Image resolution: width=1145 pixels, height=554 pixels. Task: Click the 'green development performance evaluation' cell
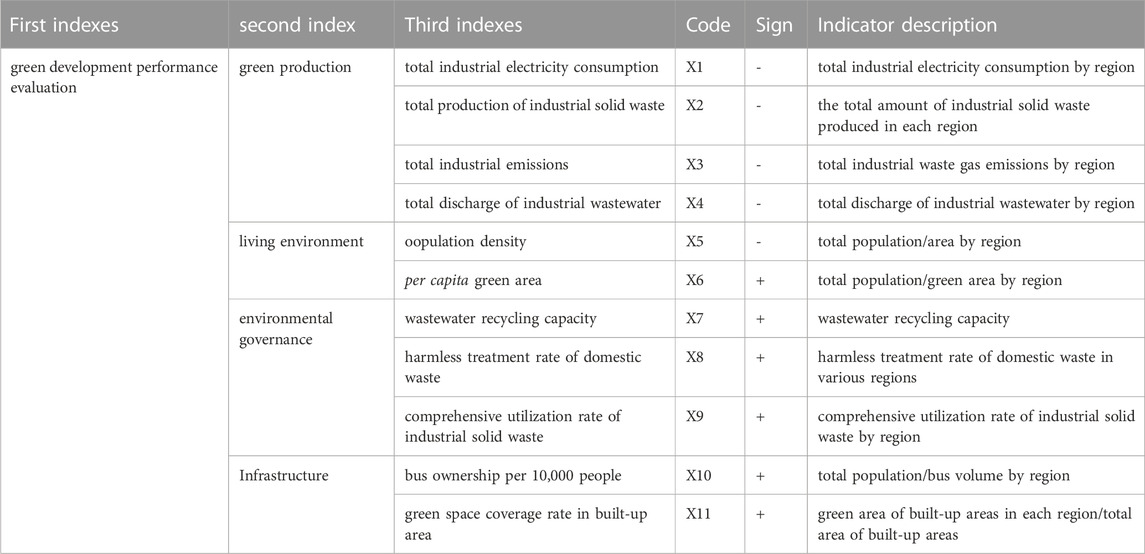(114, 301)
